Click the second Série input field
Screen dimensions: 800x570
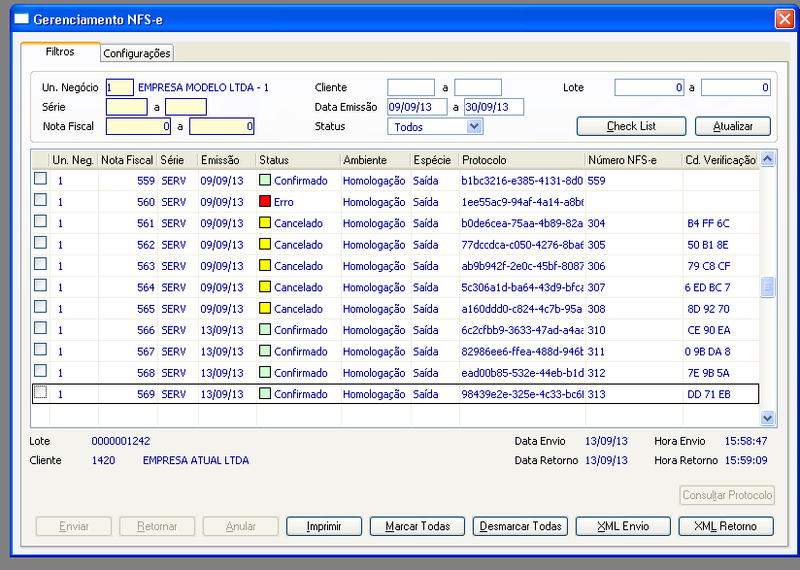186,107
